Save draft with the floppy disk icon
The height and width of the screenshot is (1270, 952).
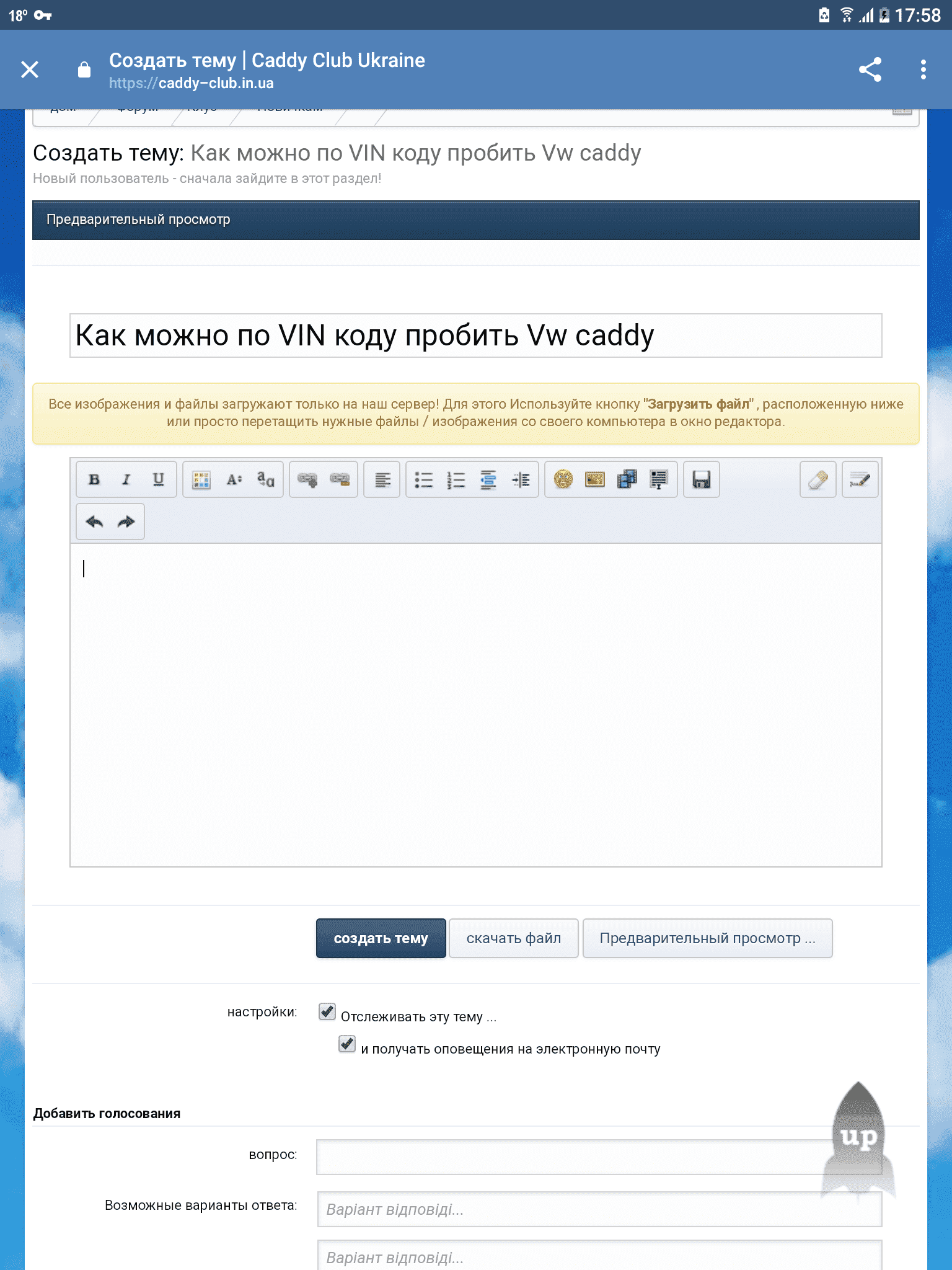(x=702, y=479)
